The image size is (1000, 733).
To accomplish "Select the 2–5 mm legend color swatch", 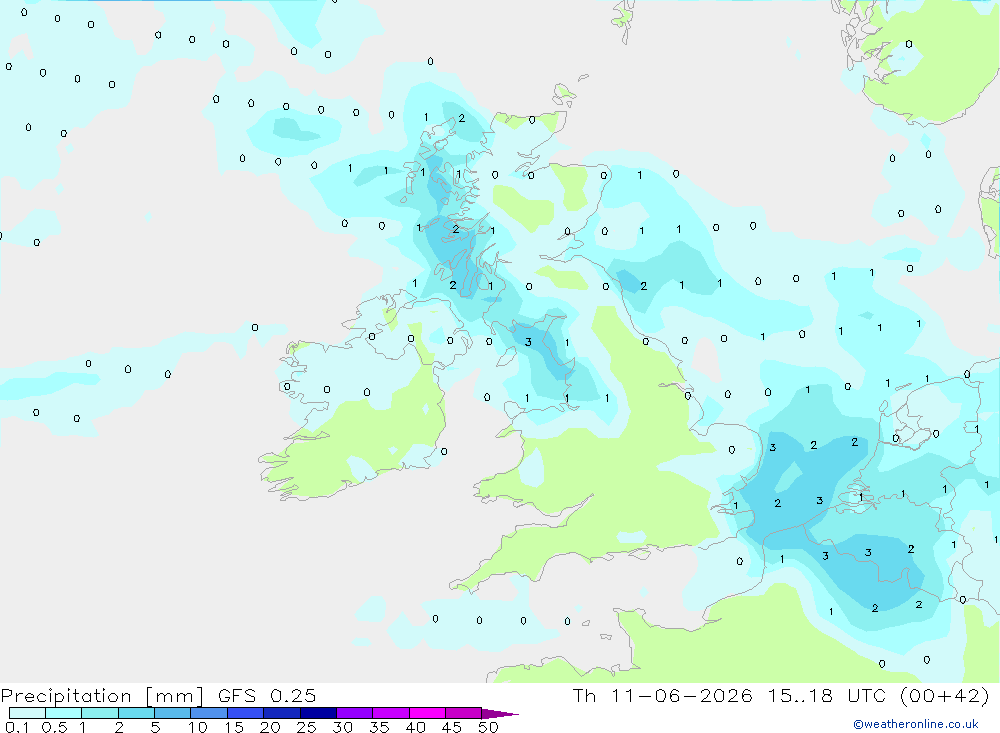I will pyautogui.click(x=136, y=713).
